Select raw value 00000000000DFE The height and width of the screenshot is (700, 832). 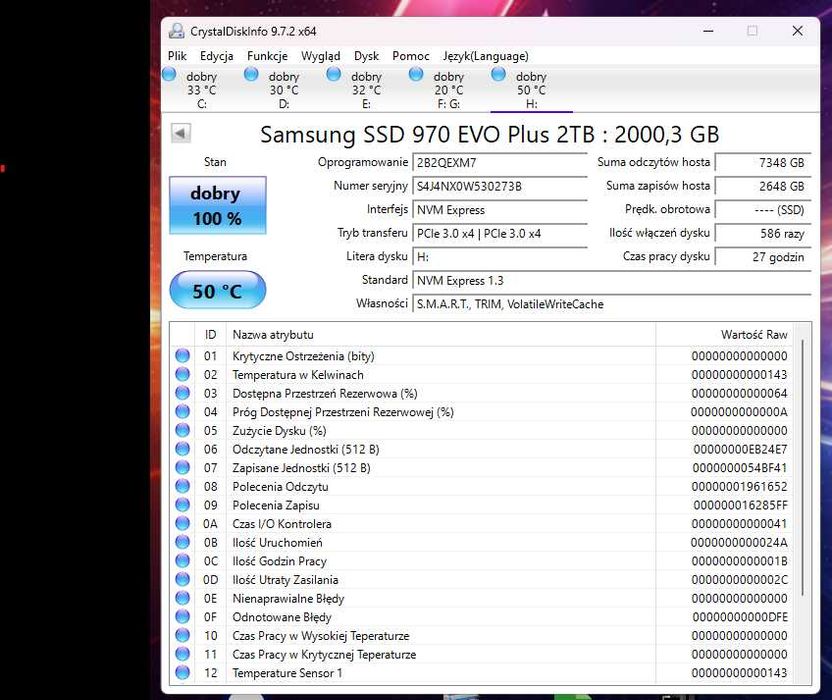click(740, 617)
